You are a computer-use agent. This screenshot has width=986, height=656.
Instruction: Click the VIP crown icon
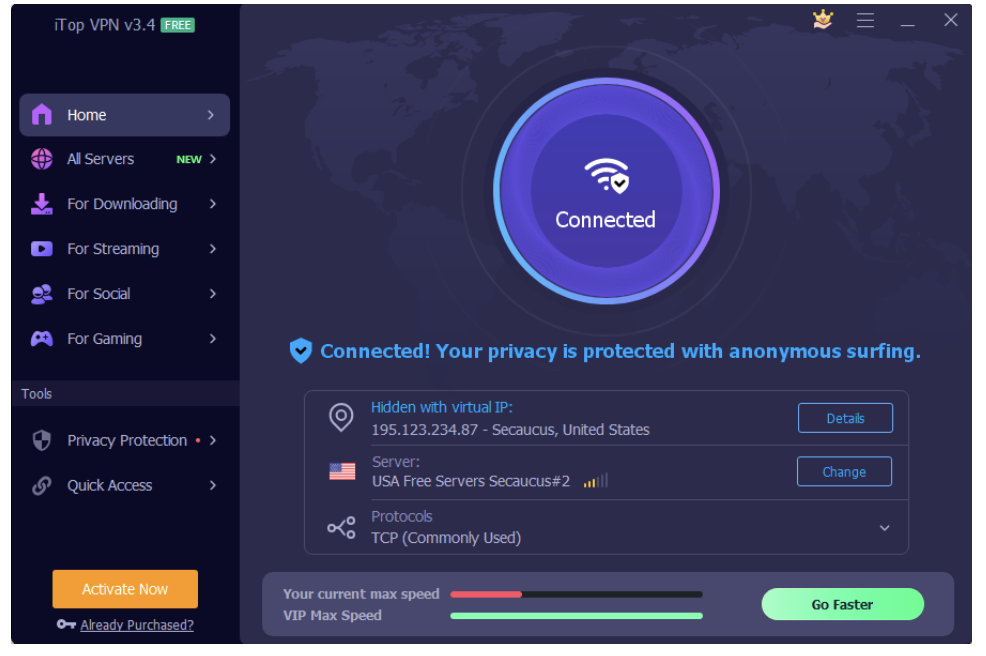click(822, 19)
